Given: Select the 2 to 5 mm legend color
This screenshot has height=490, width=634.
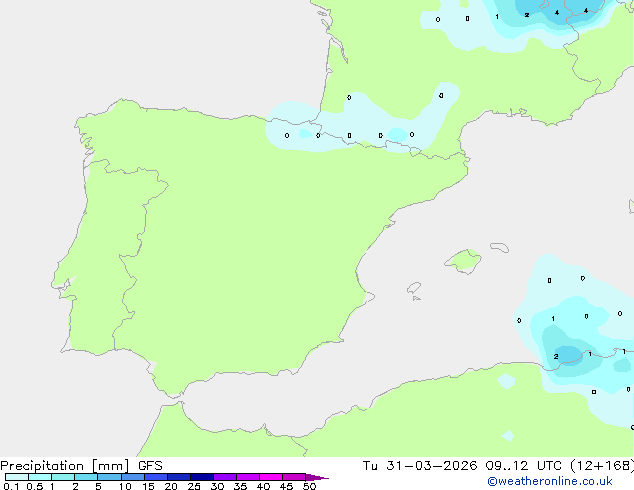Looking at the screenshot, I should (86, 477).
